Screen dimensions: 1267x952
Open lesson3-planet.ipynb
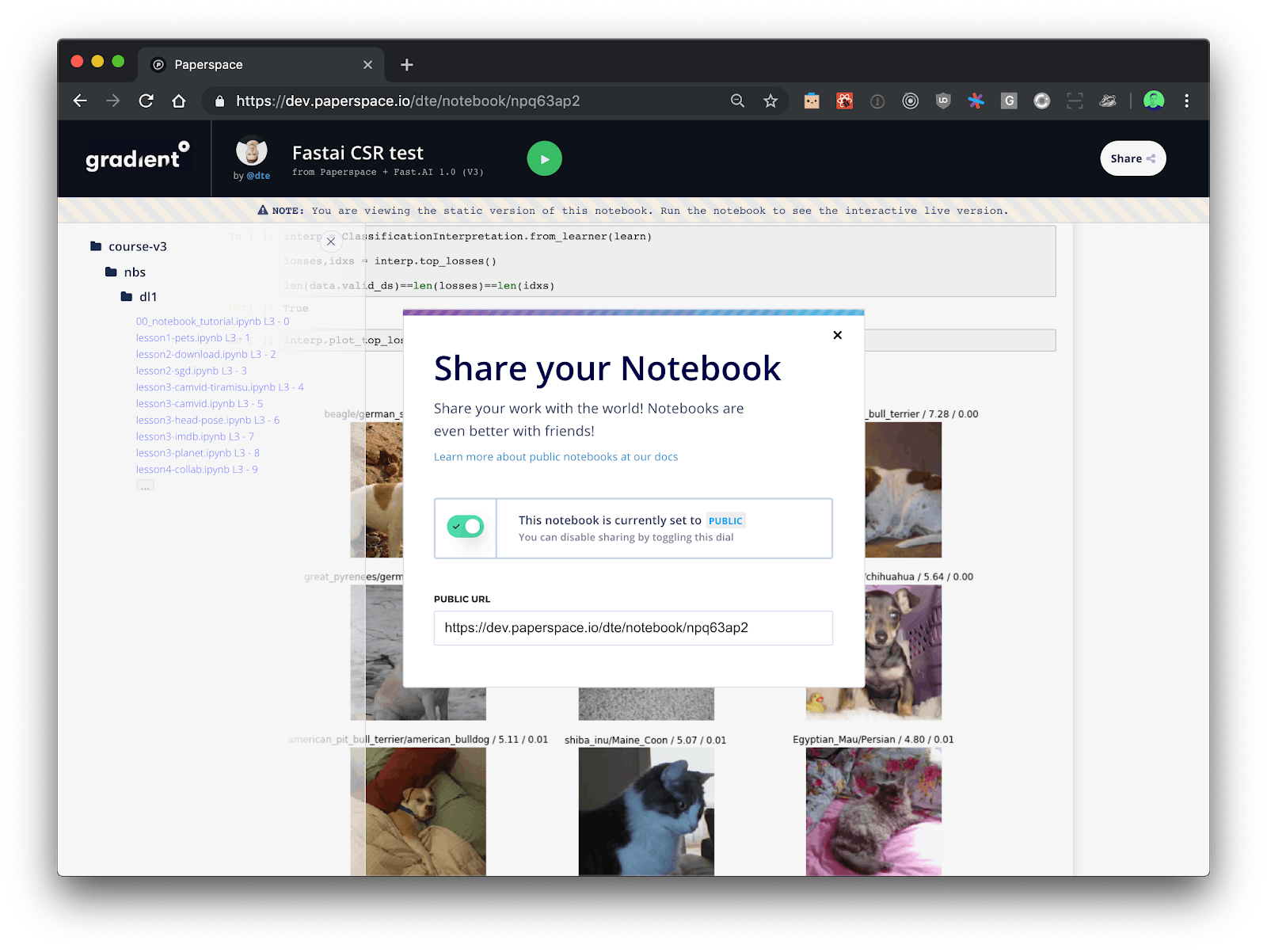198,453
